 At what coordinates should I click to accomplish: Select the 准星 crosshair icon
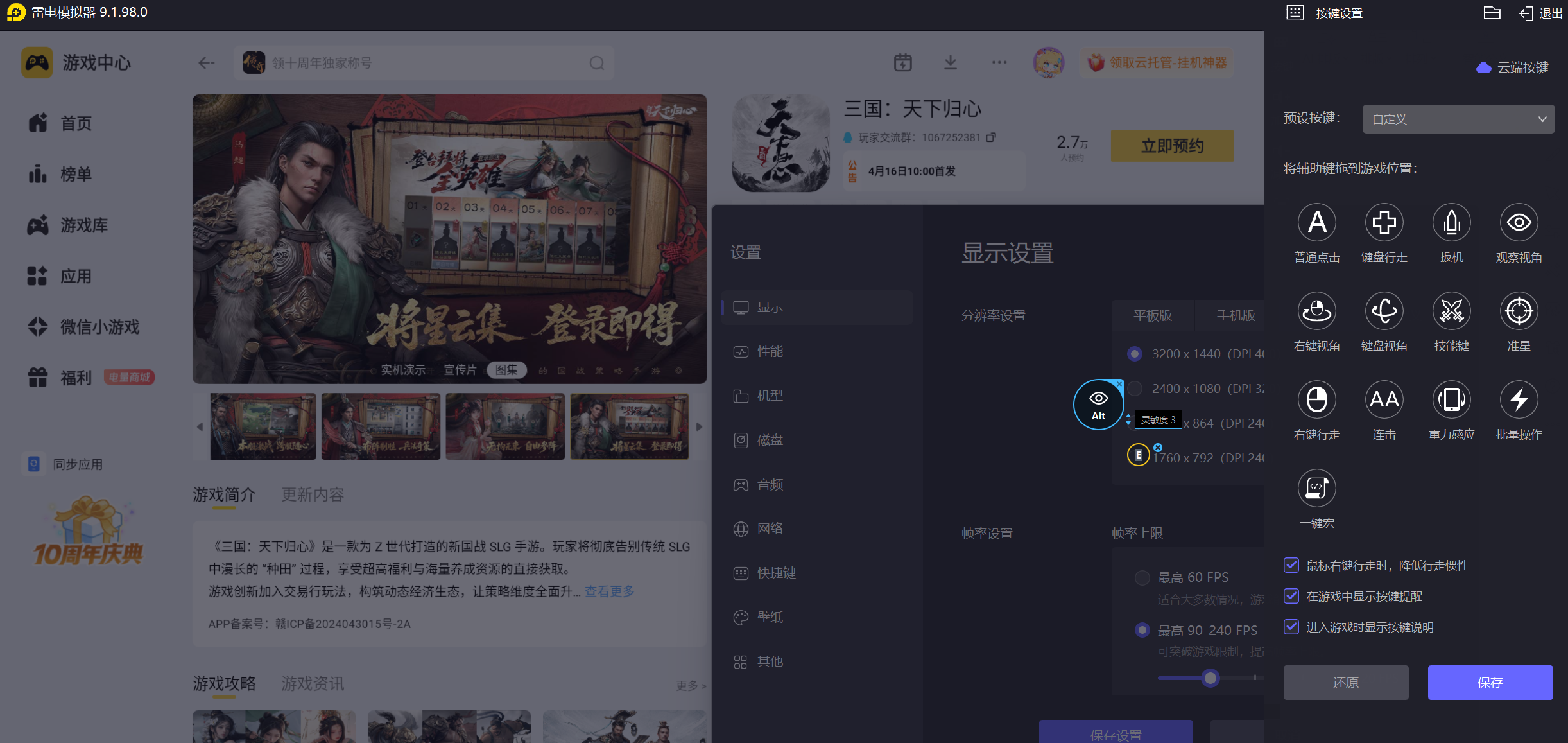1519,311
